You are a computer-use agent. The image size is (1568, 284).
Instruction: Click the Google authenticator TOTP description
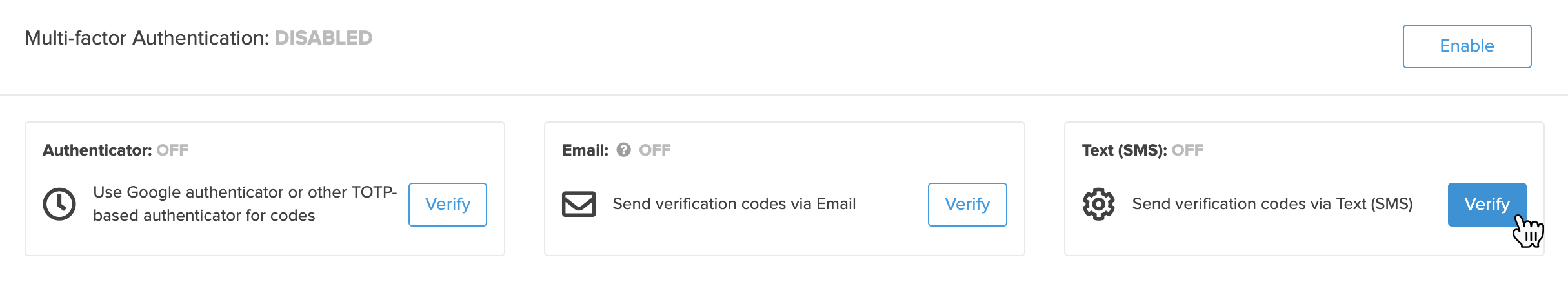pos(245,204)
